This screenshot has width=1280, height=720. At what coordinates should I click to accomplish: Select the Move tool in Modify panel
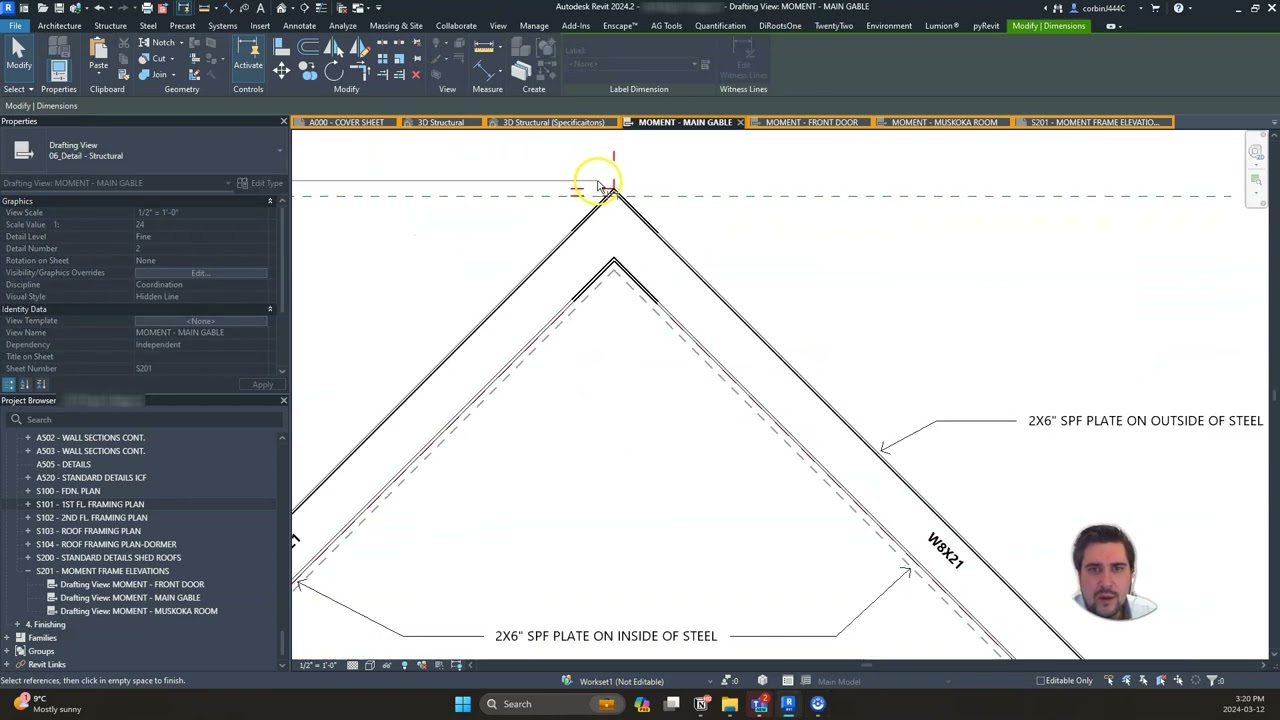point(281,70)
